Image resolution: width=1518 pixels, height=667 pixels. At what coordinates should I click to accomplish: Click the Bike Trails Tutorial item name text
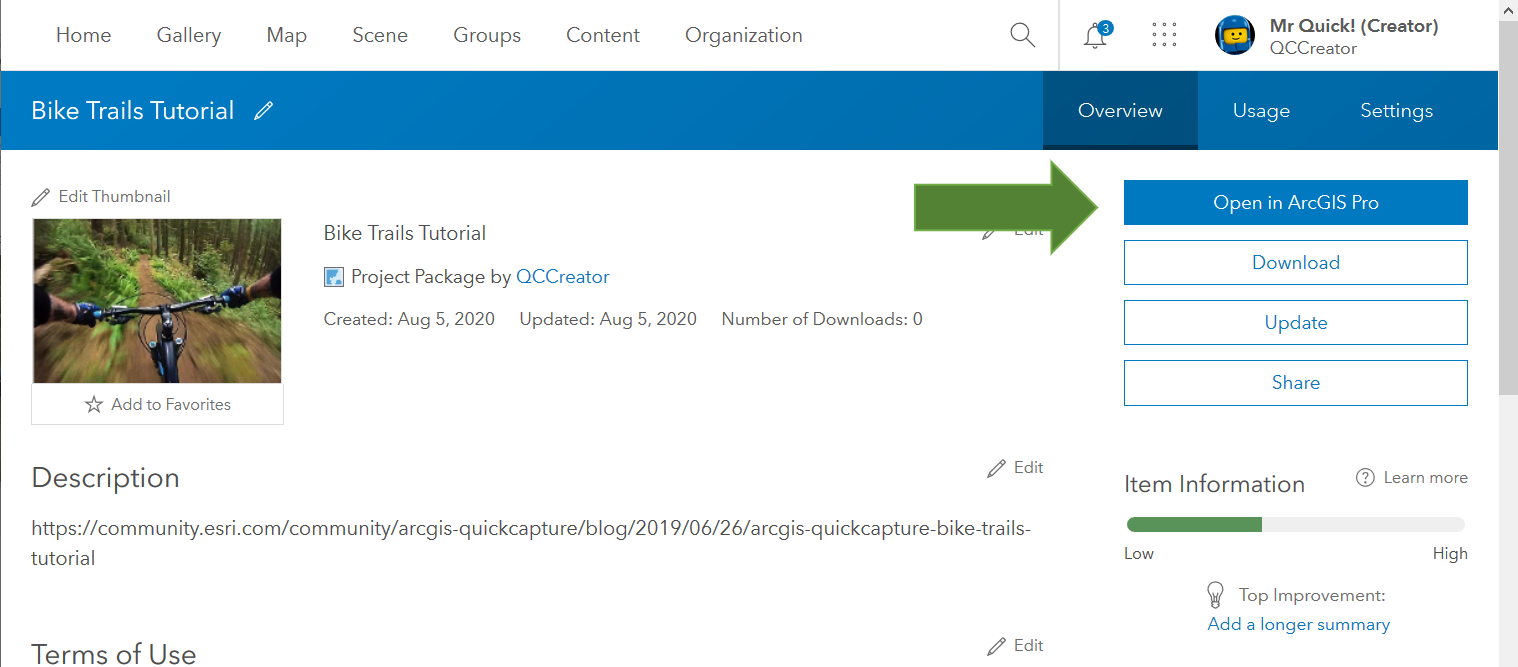pyautogui.click(x=405, y=233)
